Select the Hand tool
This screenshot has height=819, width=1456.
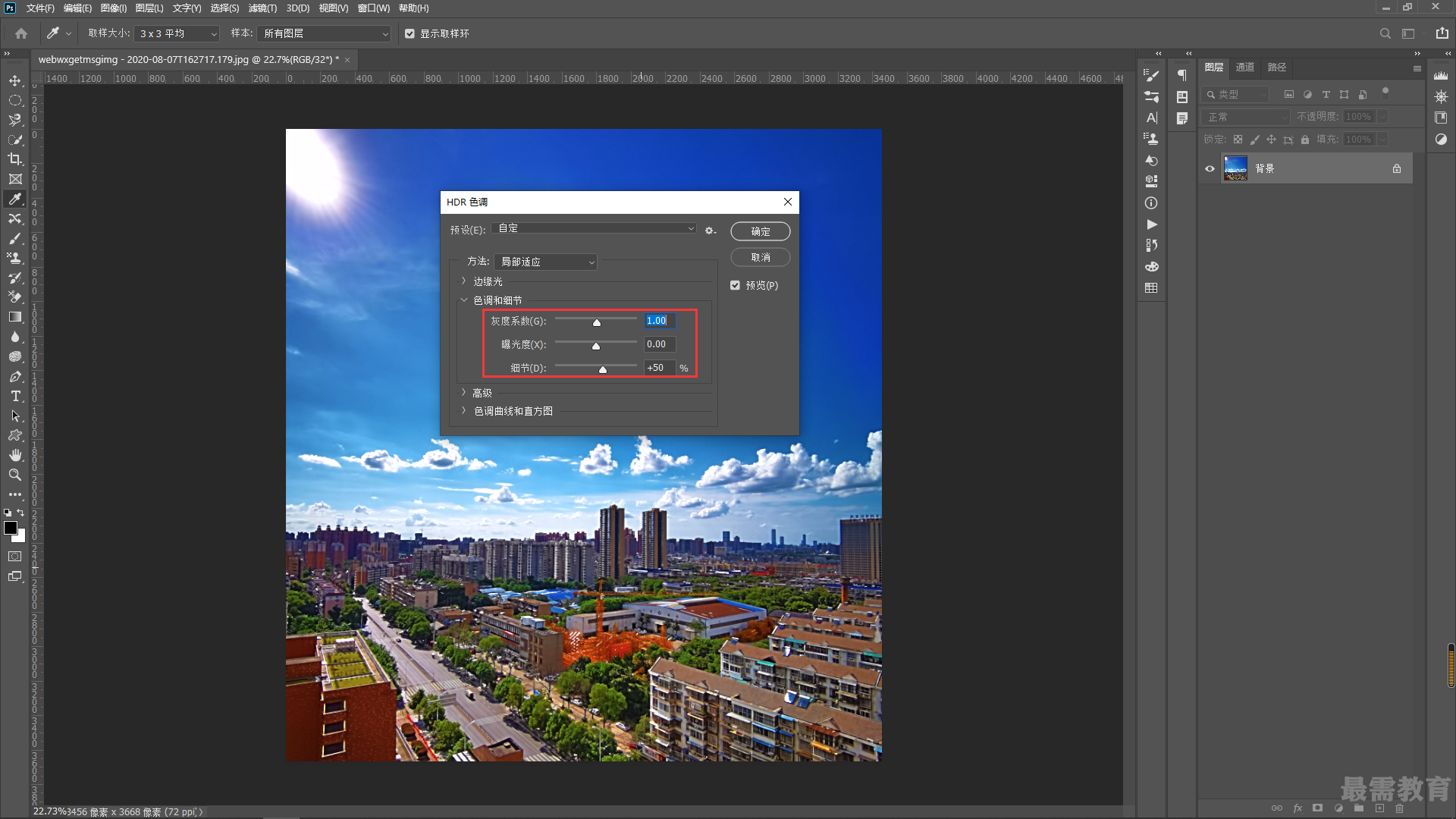14,455
